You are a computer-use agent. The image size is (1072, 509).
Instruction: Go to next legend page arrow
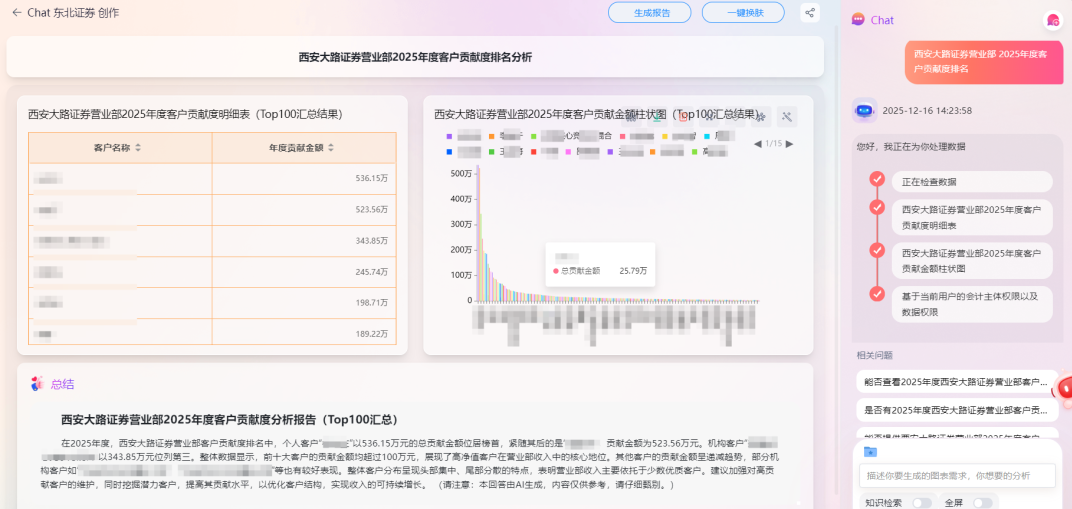(790, 144)
